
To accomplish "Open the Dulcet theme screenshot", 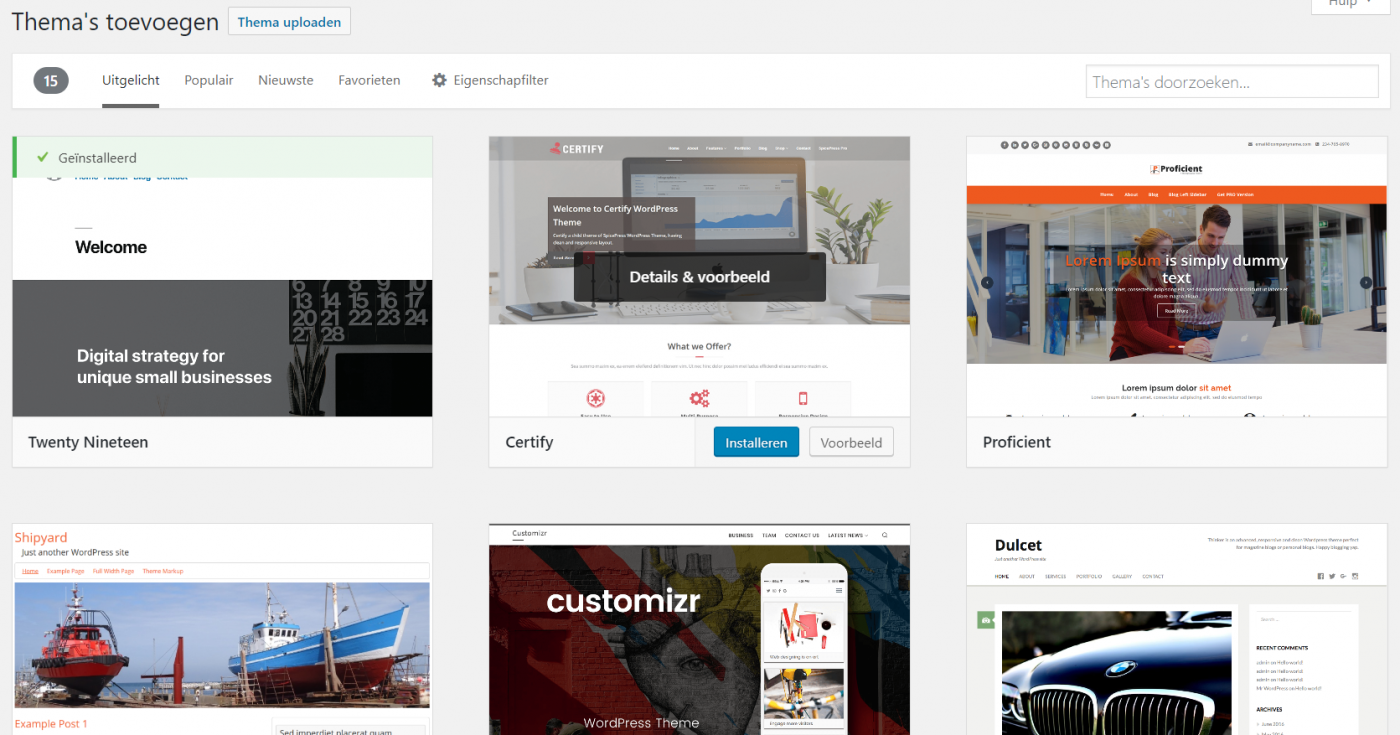I will (1176, 629).
